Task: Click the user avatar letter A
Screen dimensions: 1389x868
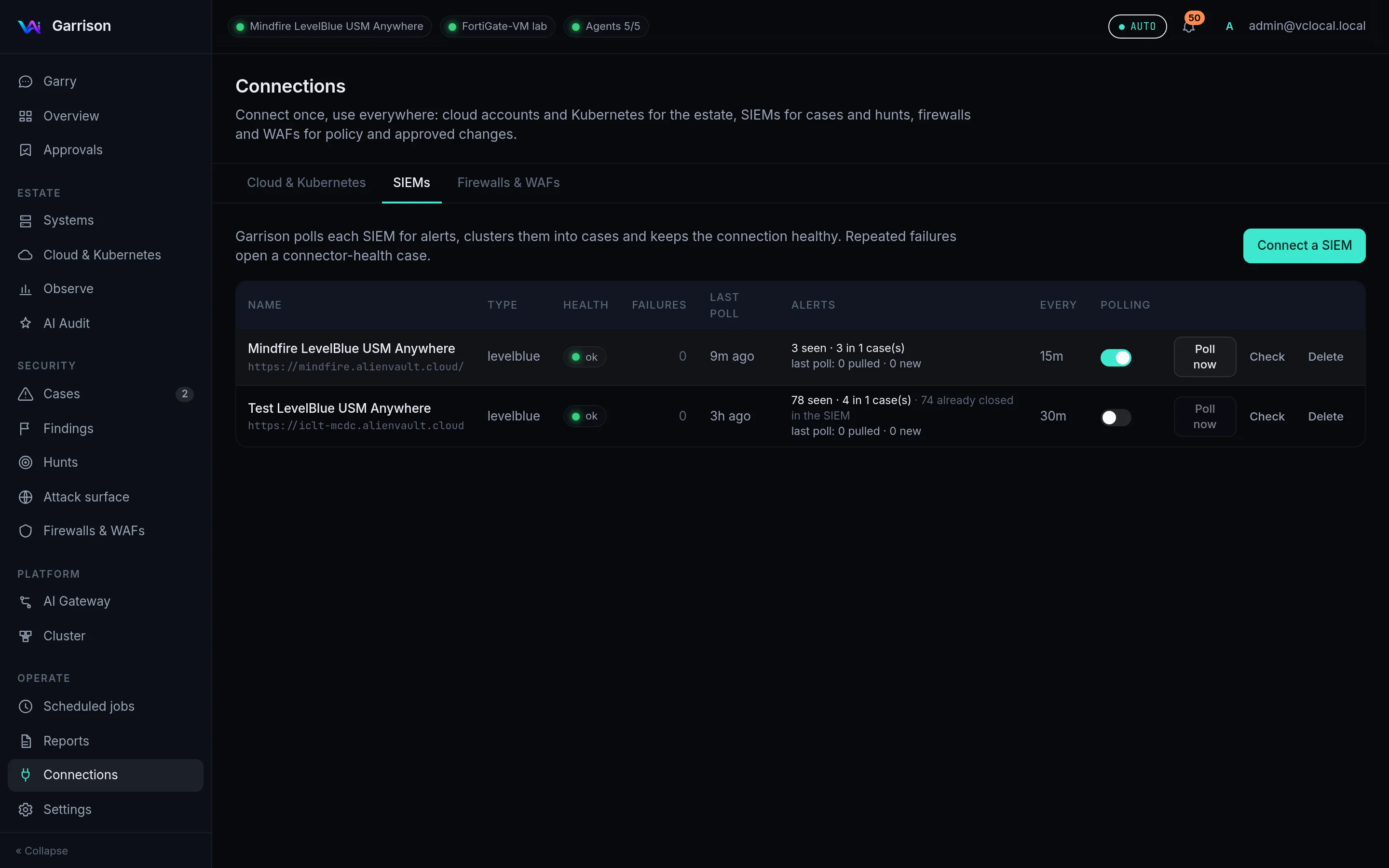Action: point(1229,27)
